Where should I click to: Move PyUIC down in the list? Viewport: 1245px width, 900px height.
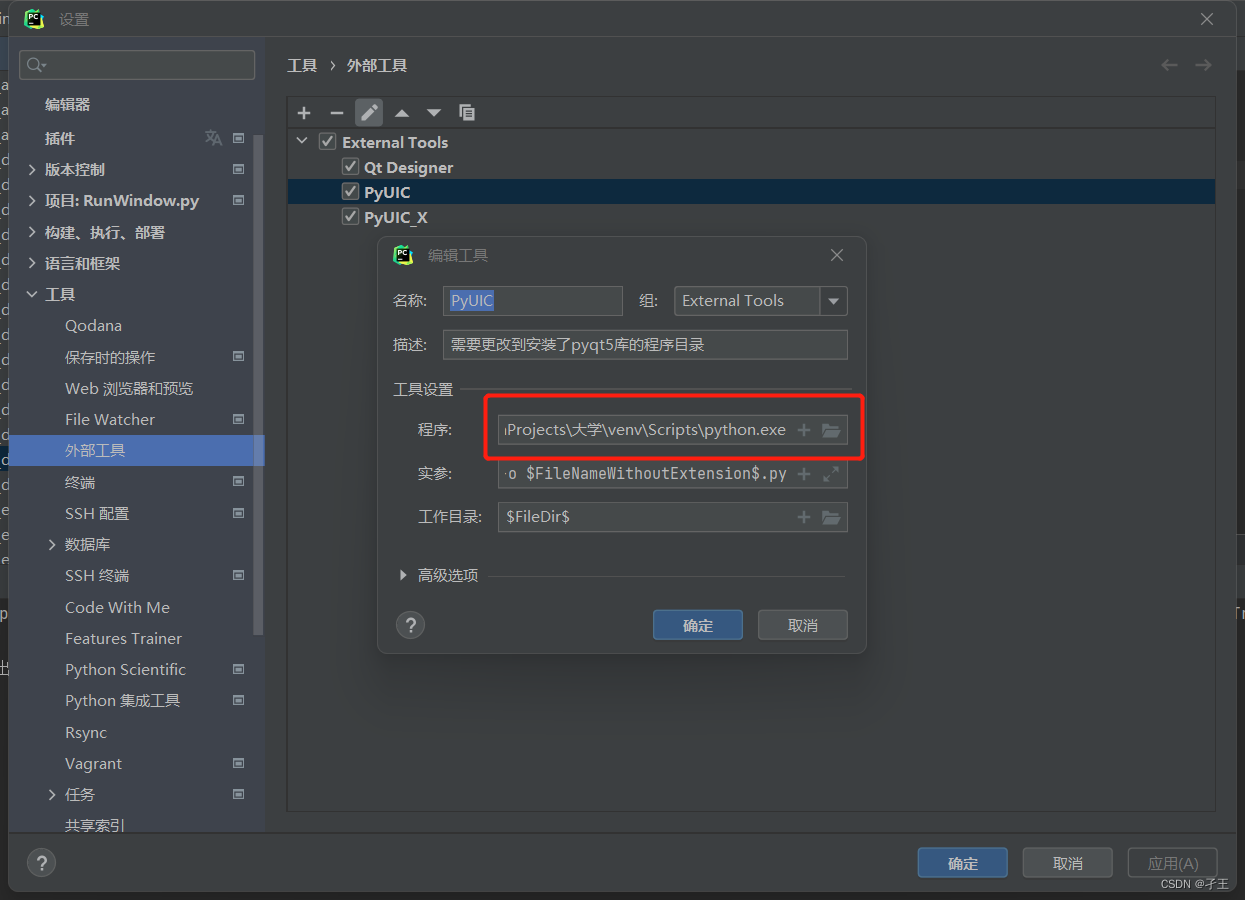click(x=433, y=112)
